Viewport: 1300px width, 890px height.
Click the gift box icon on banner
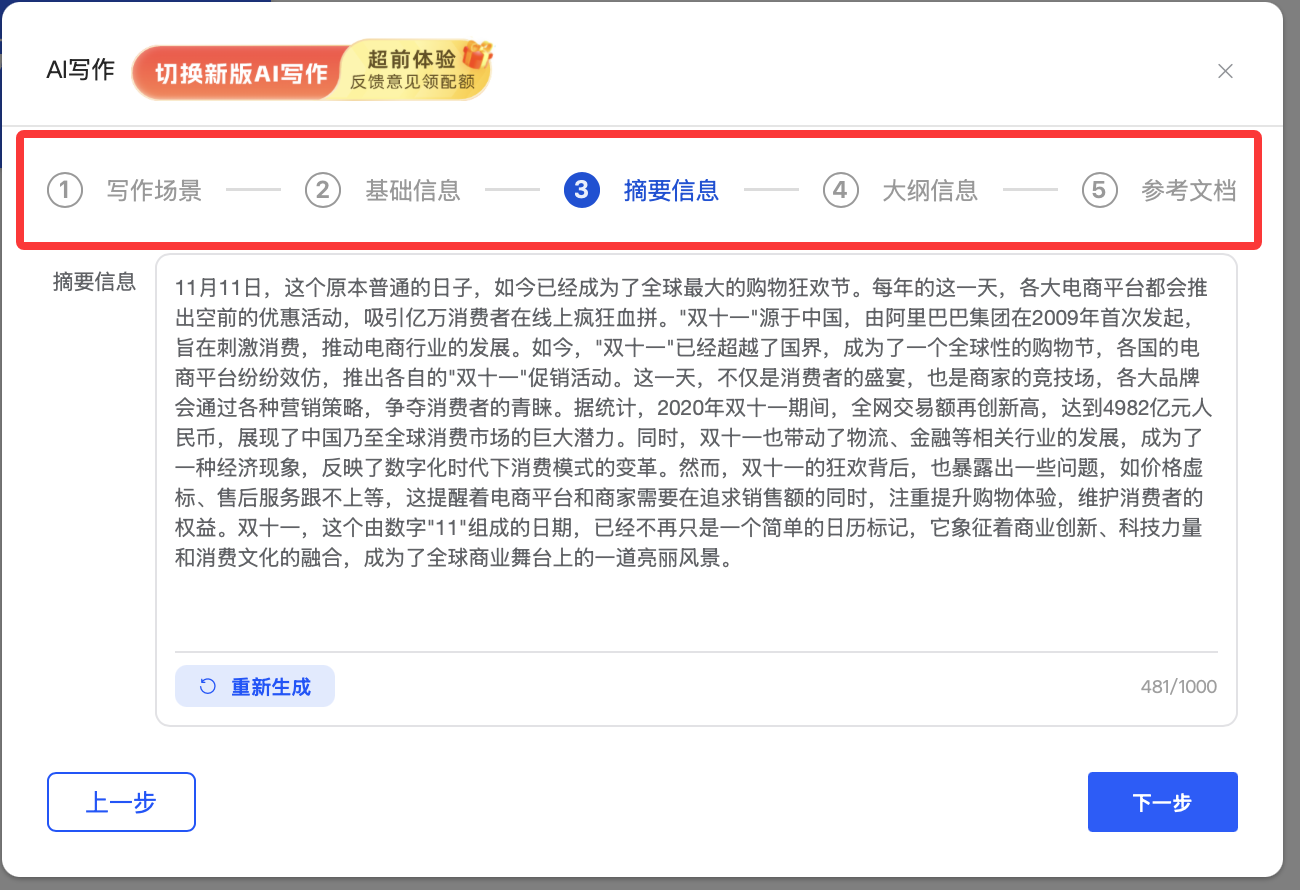(477, 55)
